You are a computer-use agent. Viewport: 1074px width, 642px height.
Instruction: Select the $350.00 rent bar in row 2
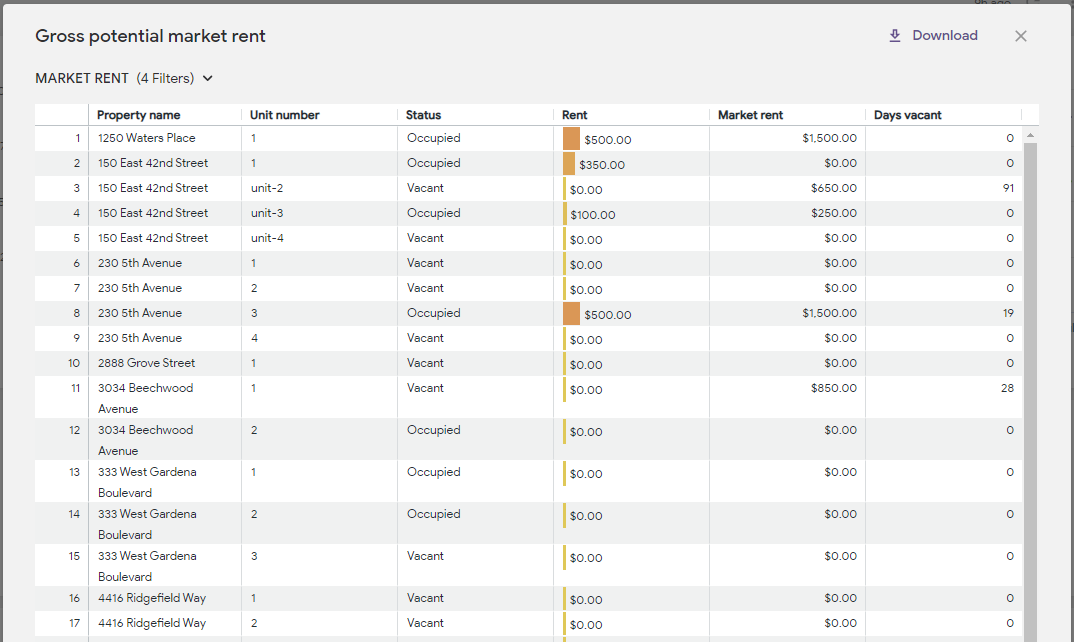click(x=569, y=164)
